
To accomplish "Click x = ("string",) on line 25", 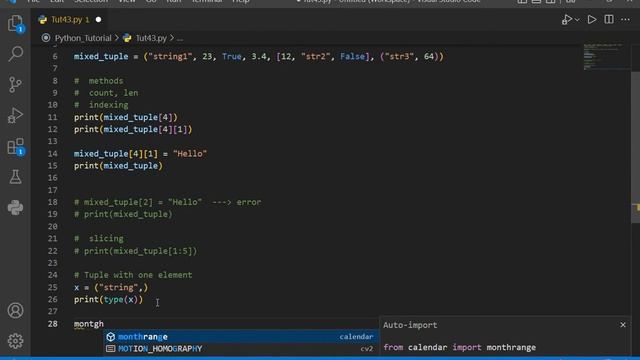I will [111, 287].
